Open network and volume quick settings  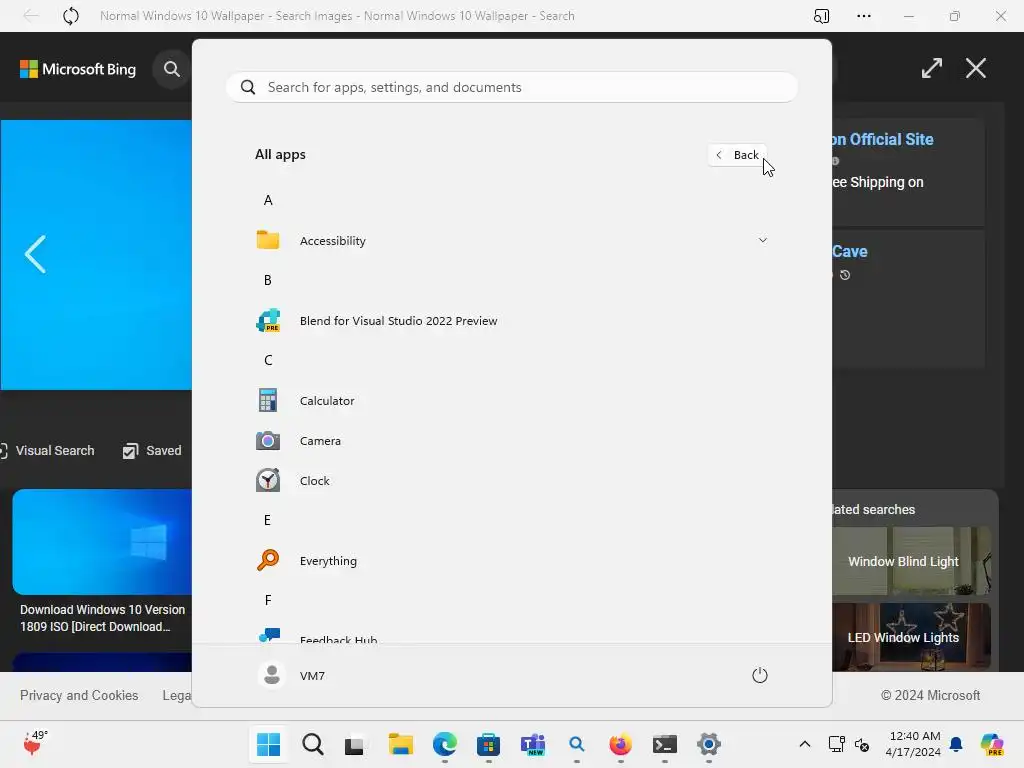(849, 744)
